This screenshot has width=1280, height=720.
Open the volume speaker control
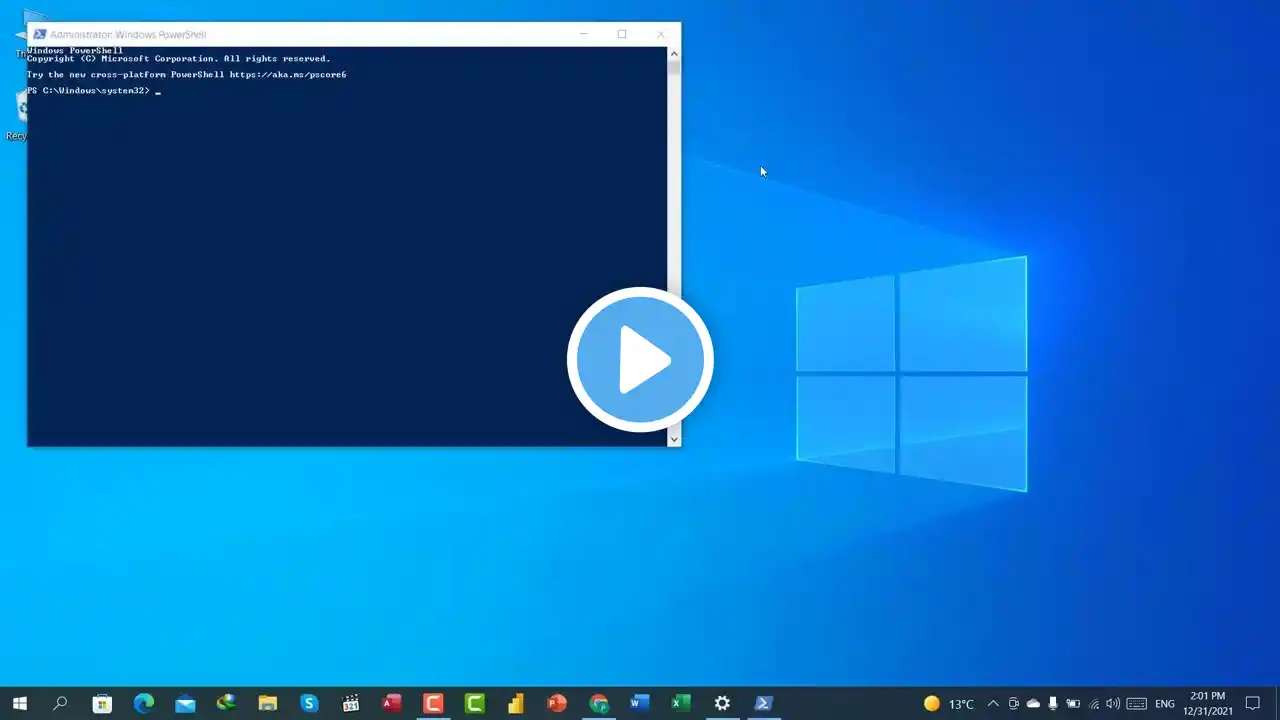(1113, 704)
